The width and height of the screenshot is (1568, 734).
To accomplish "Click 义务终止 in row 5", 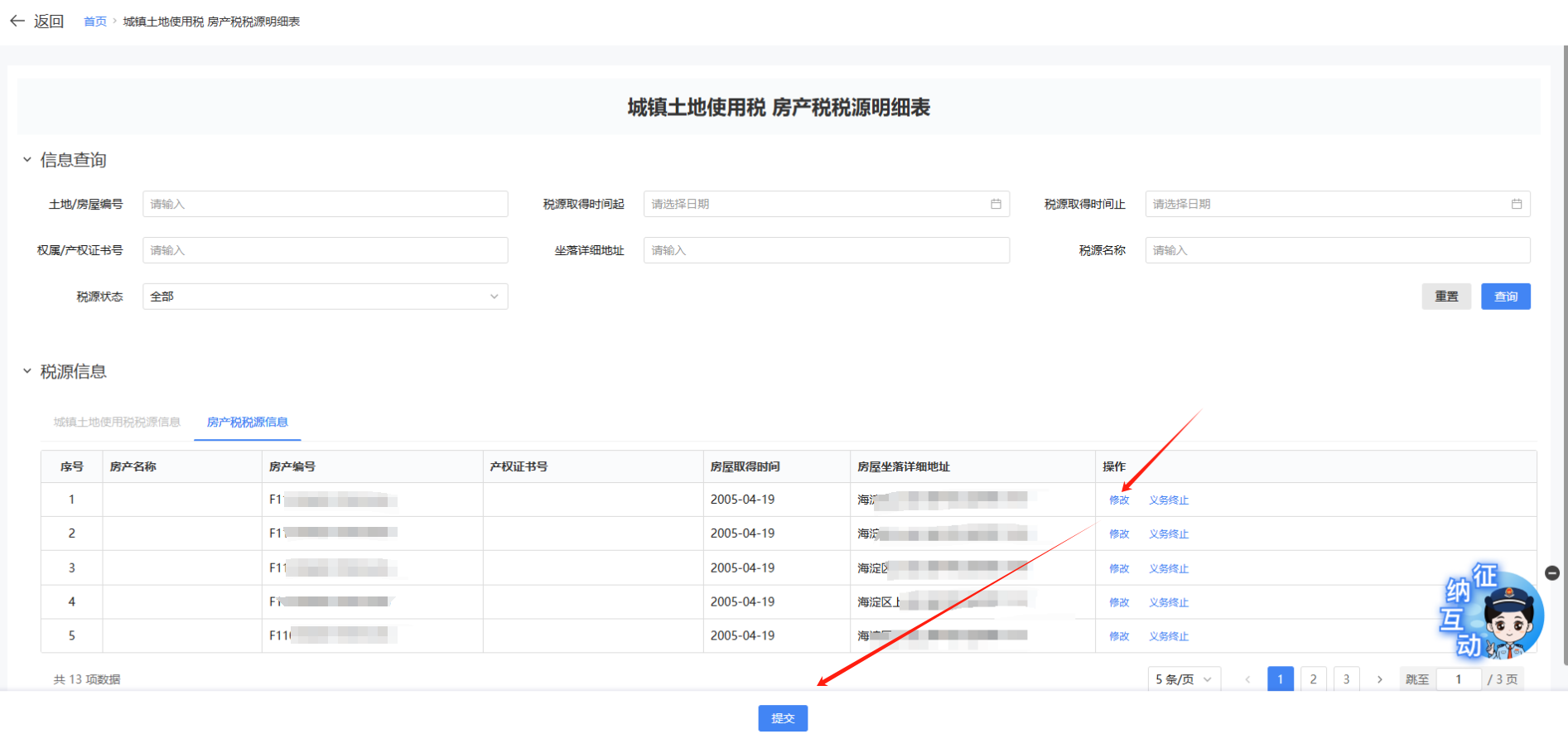I will click(x=1169, y=637).
